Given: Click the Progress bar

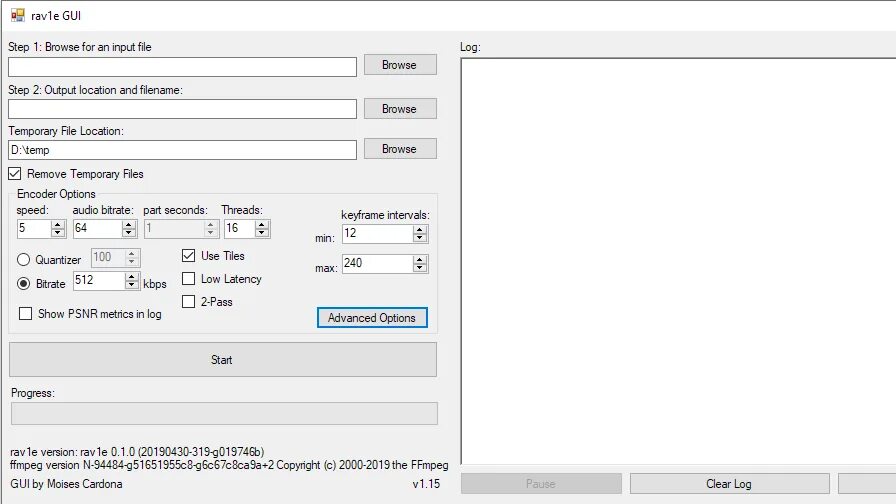Looking at the screenshot, I should point(225,414).
